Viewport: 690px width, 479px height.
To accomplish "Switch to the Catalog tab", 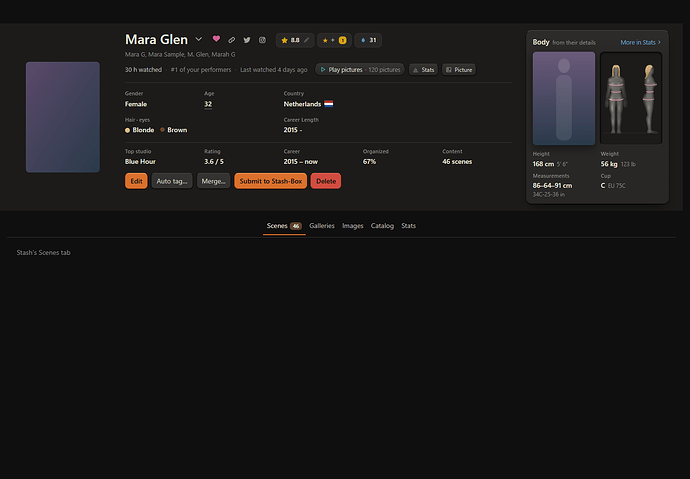I will pos(382,226).
